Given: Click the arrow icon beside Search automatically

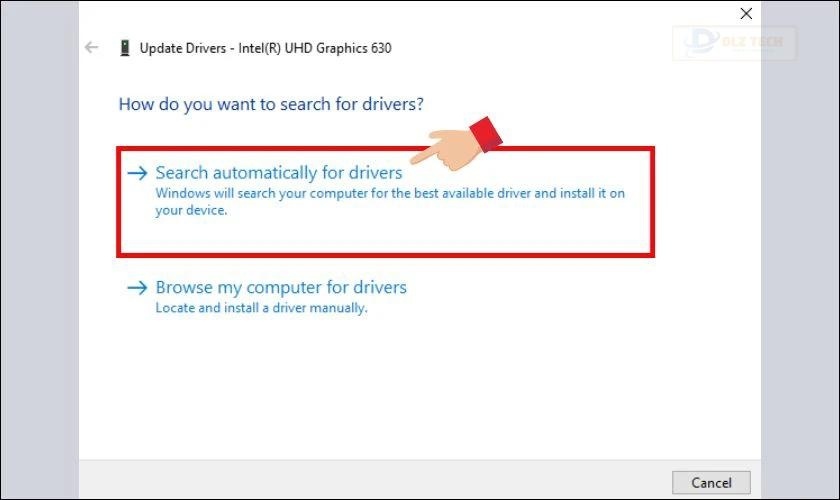Looking at the screenshot, I should [x=137, y=173].
